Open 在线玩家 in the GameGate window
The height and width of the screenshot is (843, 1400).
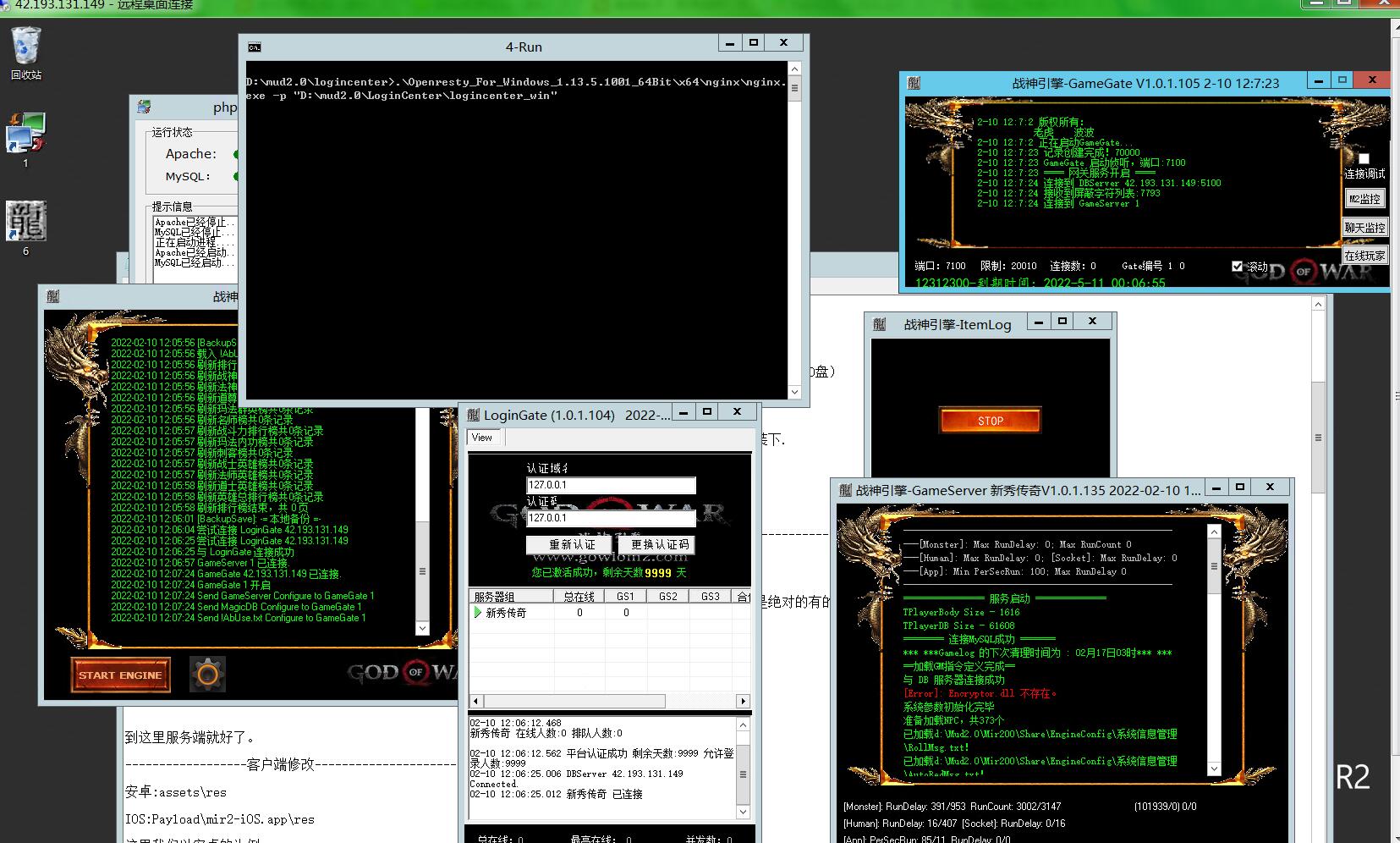1364,256
